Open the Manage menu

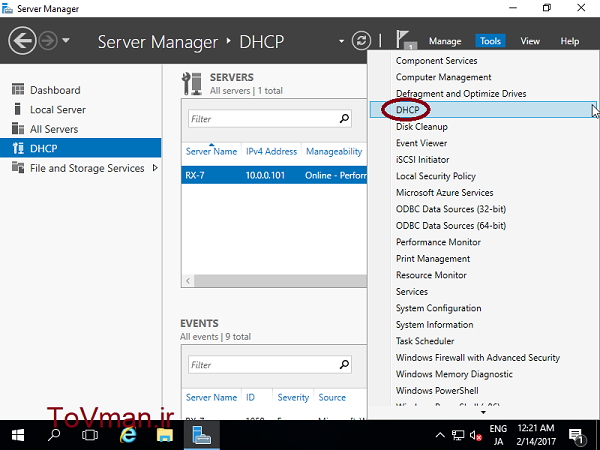(445, 41)
